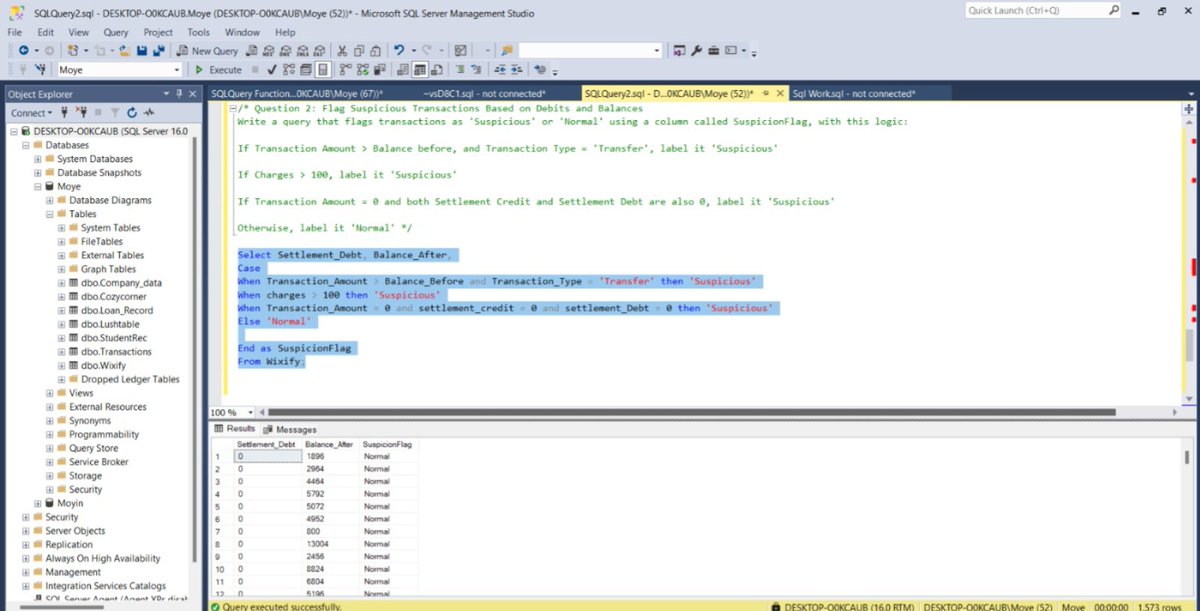Expand the Database Snapshots node

37,173
